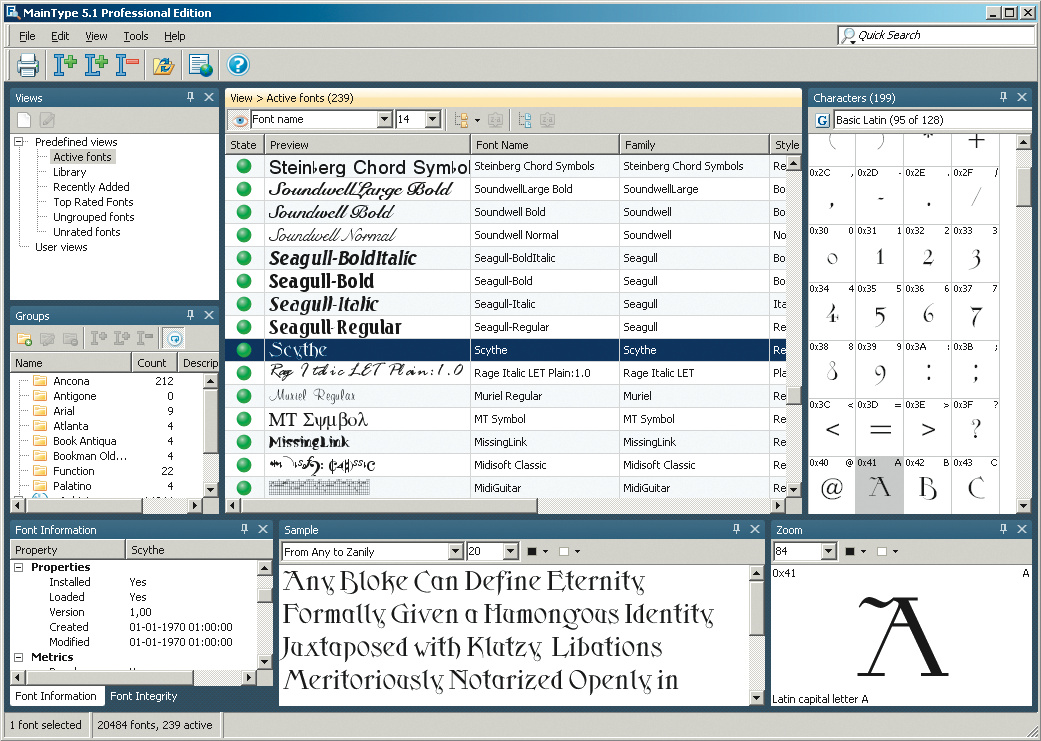This screenshot has width=1041, height=741.
Task: Open the Help menu
Action: click(x=175, y=36)
